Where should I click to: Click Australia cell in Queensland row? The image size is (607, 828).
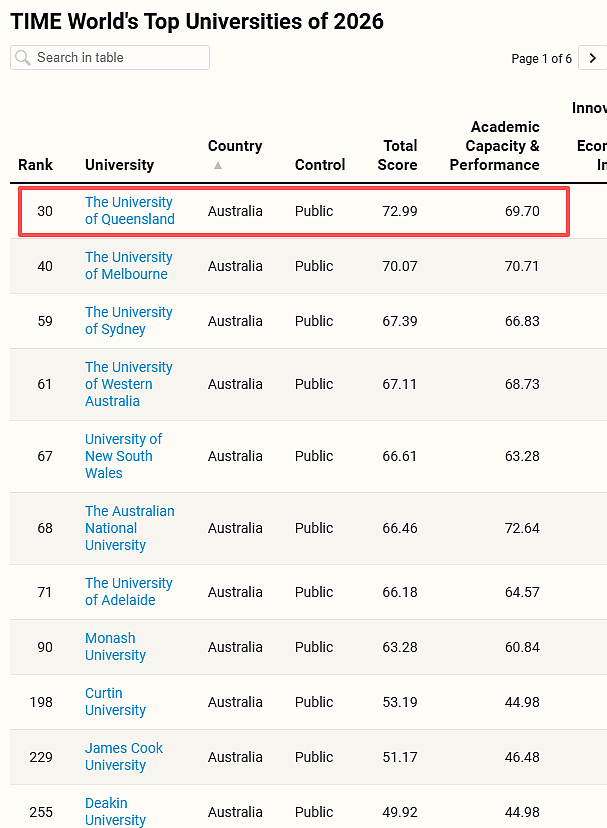click(235, 211)
